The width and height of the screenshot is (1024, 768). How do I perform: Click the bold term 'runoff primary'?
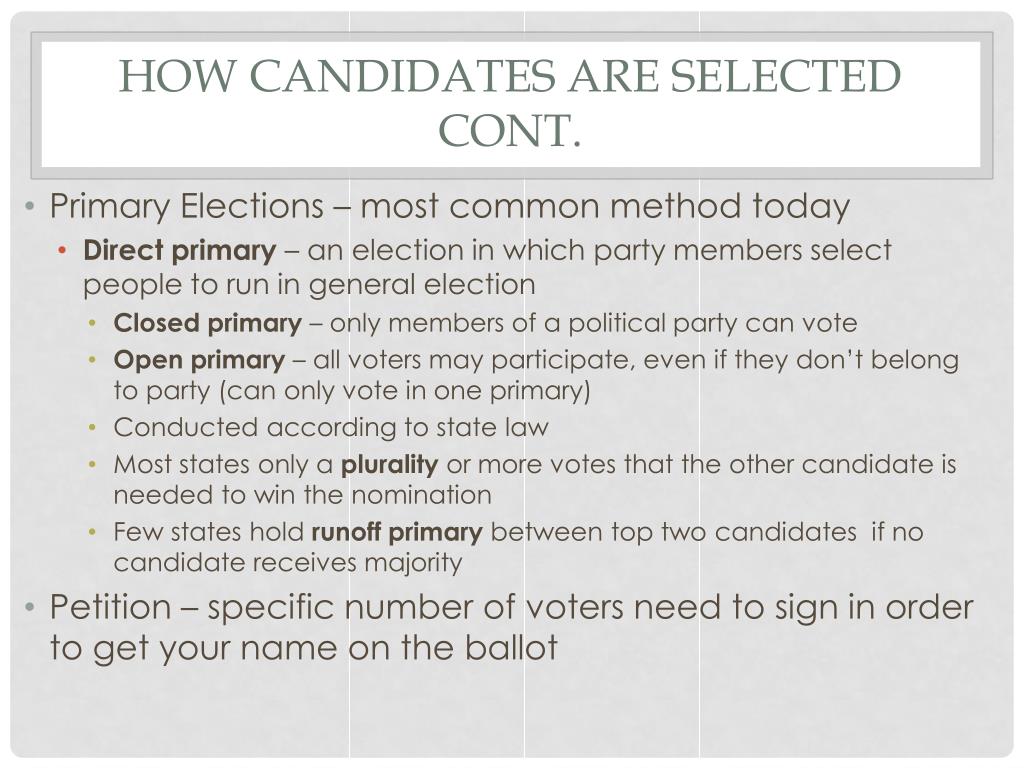[x=397, y=533]
